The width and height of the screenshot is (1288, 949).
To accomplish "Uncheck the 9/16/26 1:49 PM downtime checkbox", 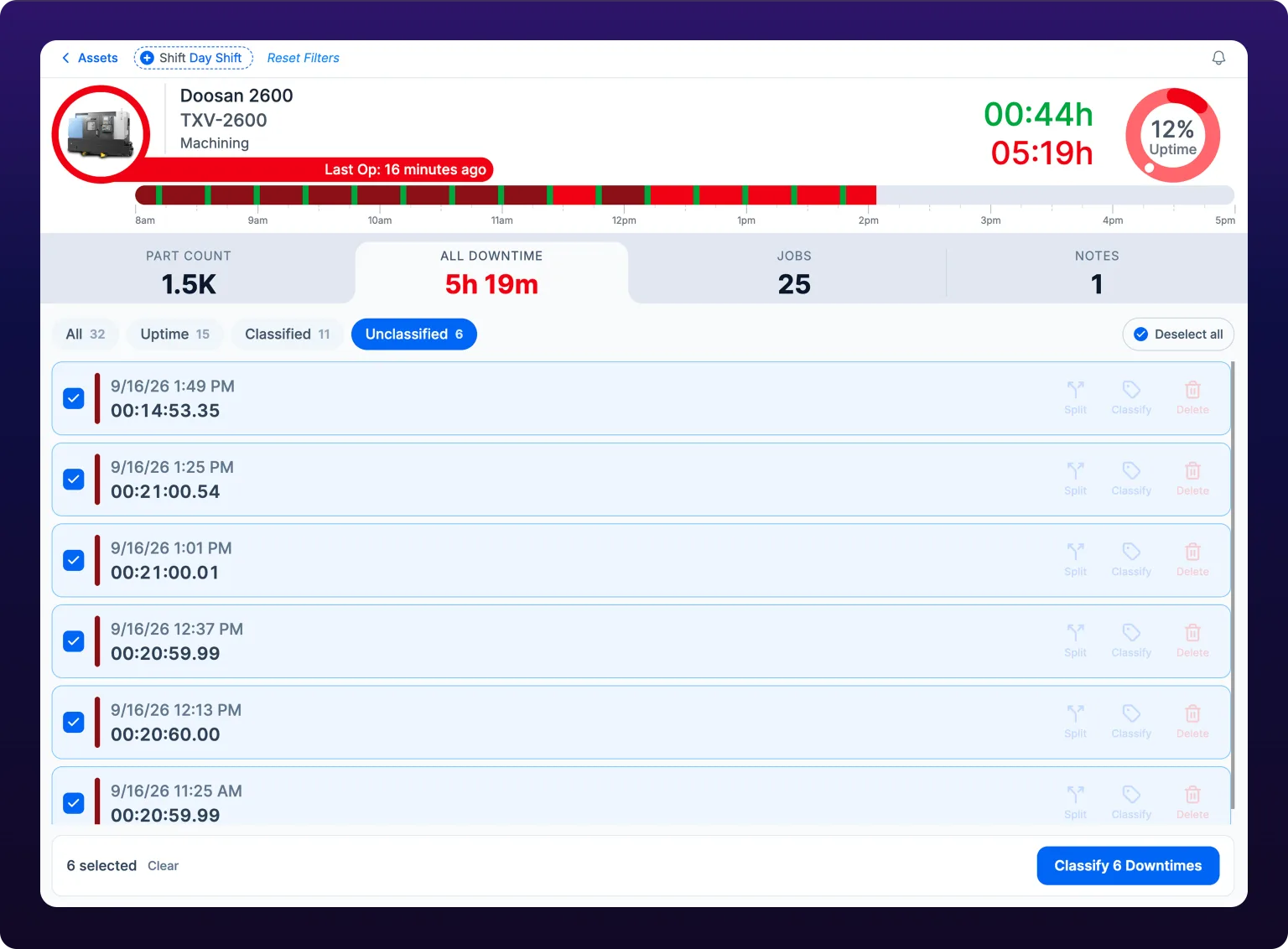I will 74,398.
